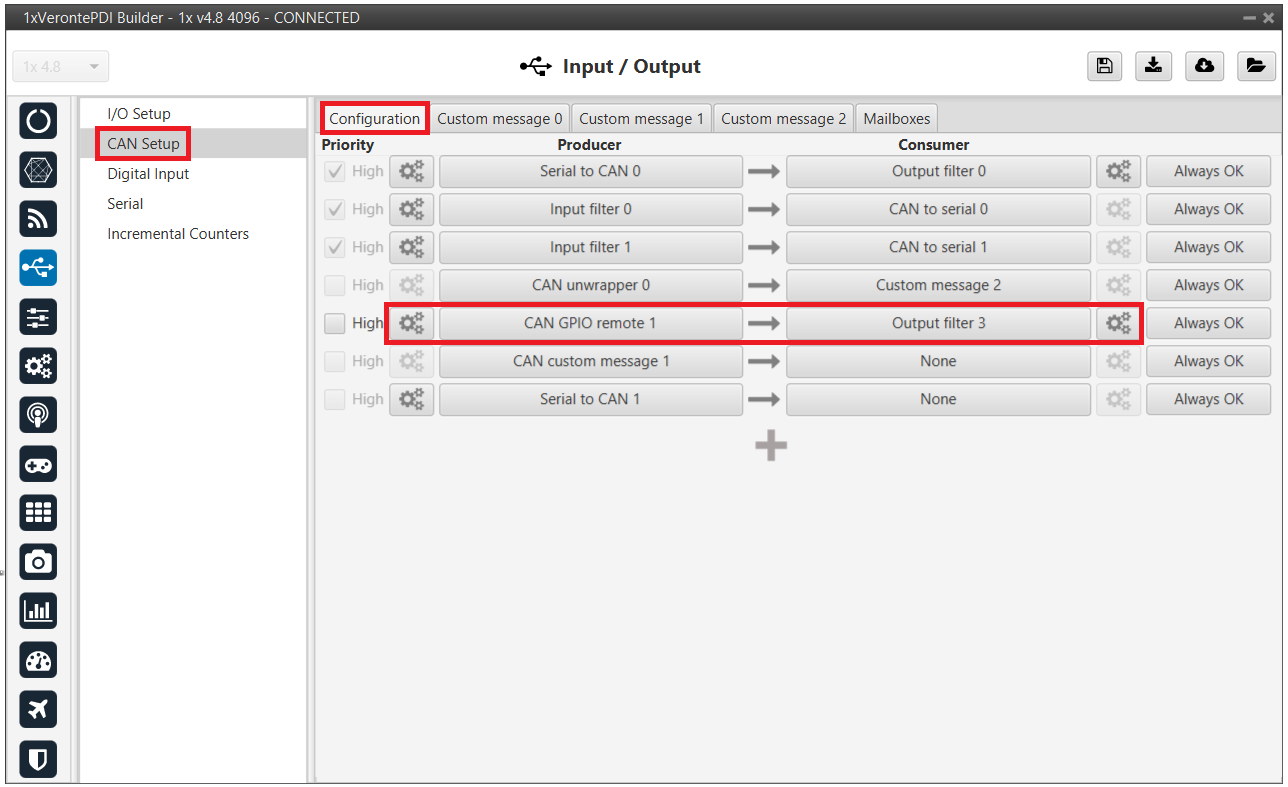This screenshot has width=1288, height=787.
Task: Click the Input filter 1 producer button
Action: (591, 247)
